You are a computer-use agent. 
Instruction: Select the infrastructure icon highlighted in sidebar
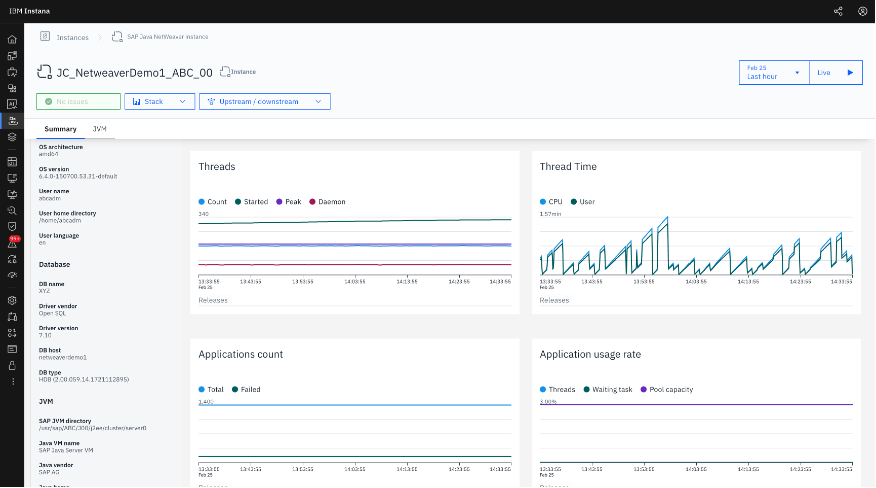(12, 121)
